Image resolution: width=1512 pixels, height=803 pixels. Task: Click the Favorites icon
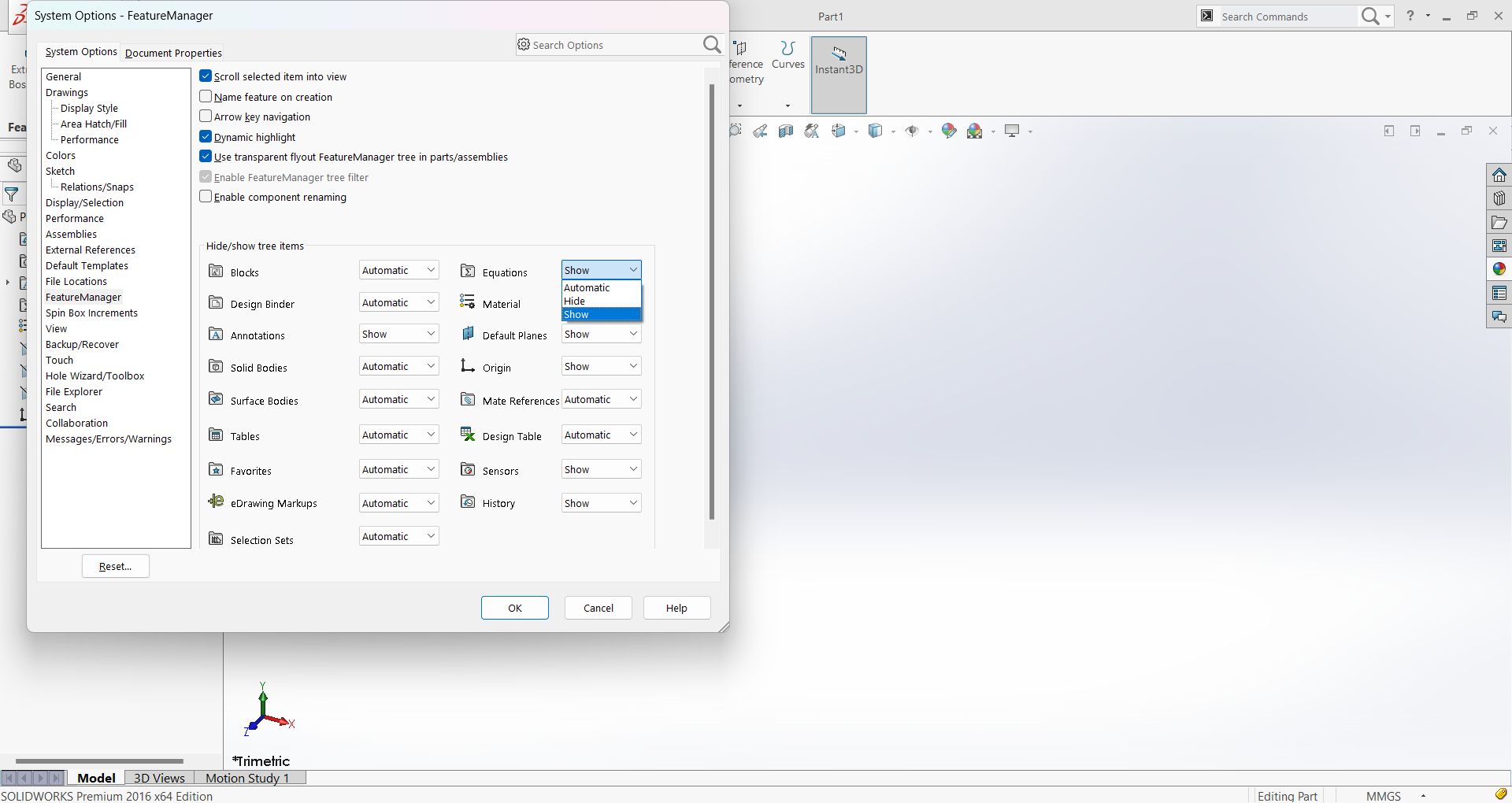(x=216, y=469)
